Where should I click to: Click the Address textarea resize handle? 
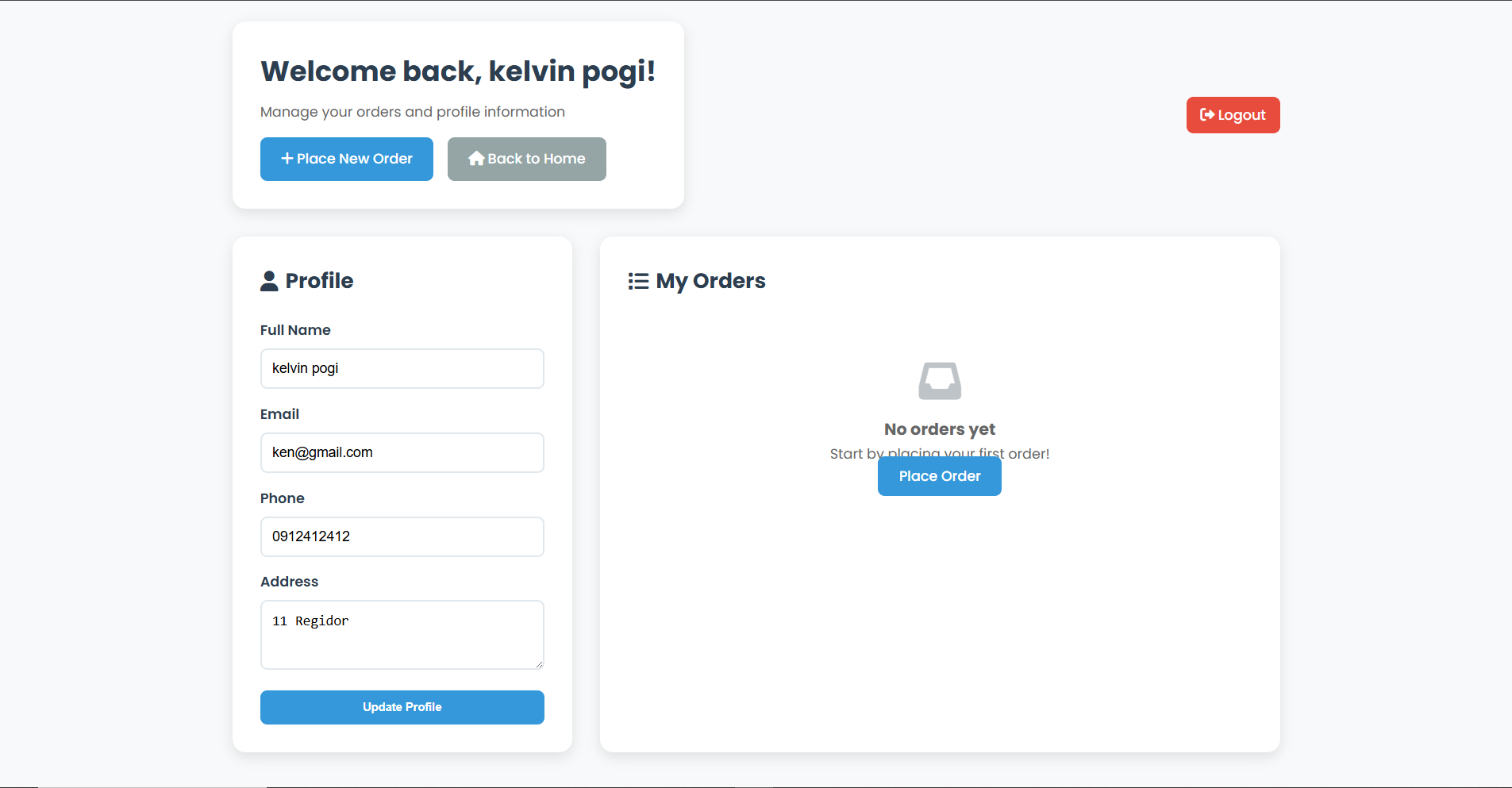(x=539, y=664)
